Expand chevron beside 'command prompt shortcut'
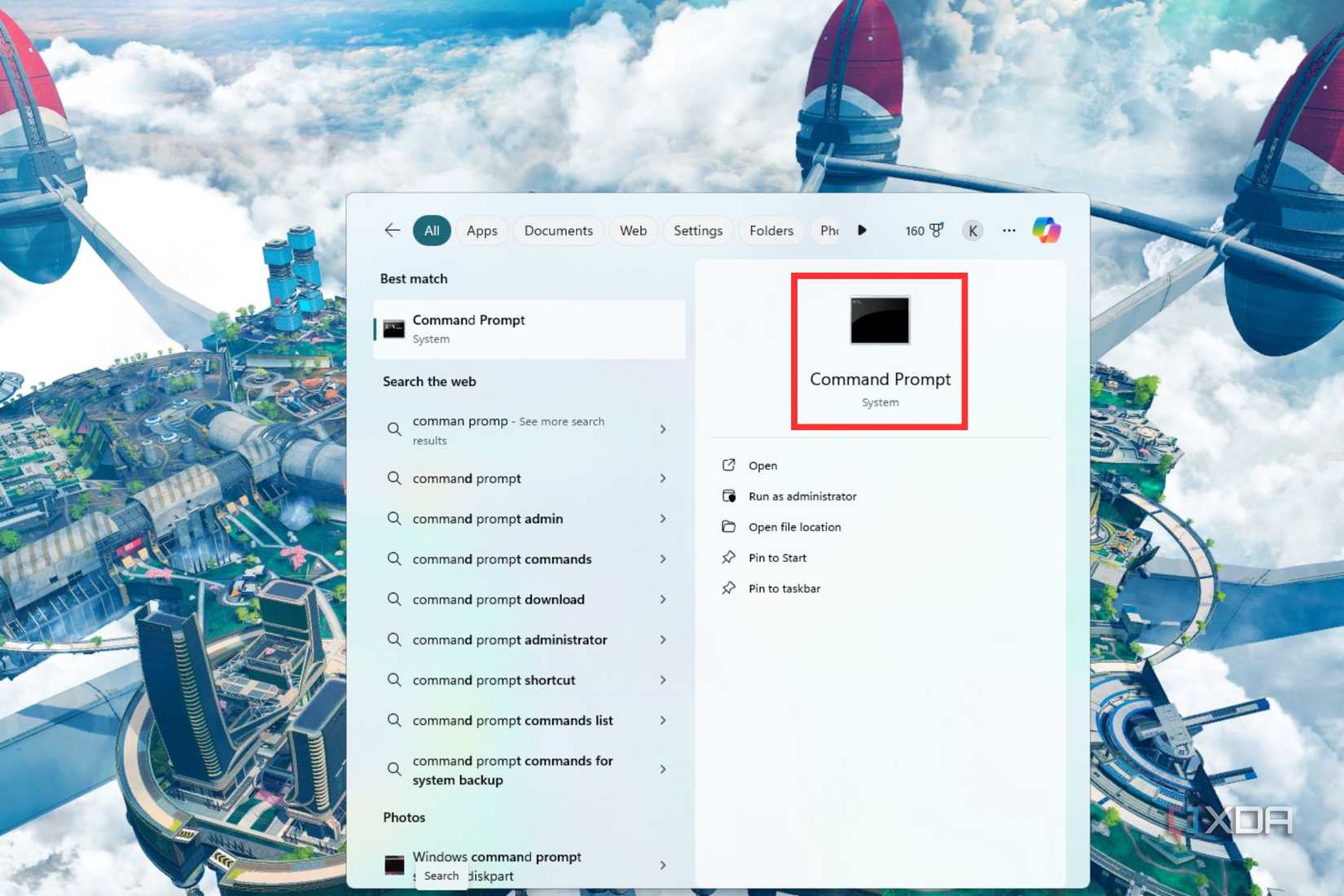Screen dimensions: 1344x896 click(663, 680)
